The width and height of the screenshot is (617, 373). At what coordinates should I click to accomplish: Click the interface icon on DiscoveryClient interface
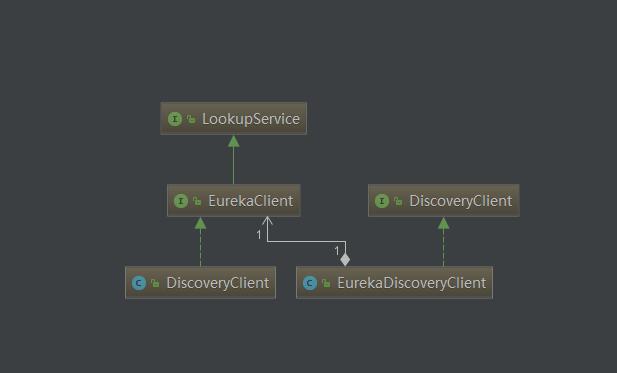(382, 201)
